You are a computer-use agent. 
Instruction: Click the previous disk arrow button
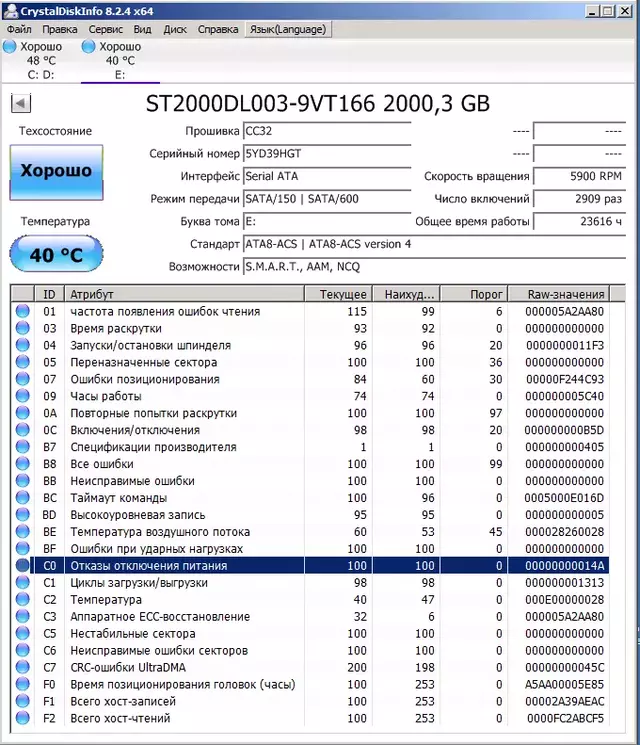21,103
